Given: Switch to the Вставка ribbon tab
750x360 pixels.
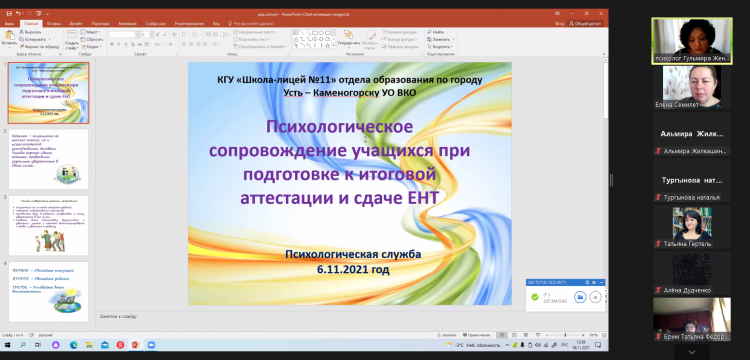Looking at the screenshot, I should click(x=54, y=23).
